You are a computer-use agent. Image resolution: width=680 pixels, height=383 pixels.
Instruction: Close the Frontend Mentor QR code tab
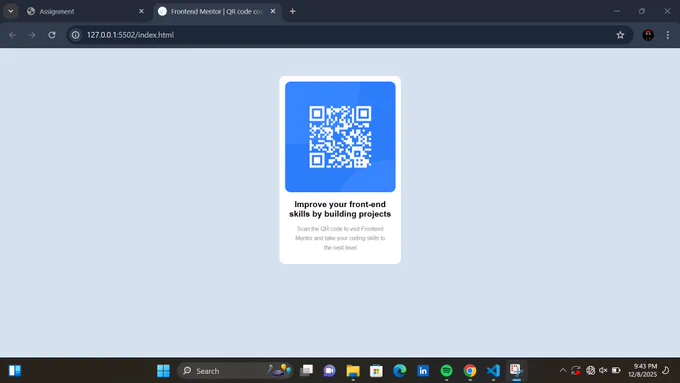point(273,11)
